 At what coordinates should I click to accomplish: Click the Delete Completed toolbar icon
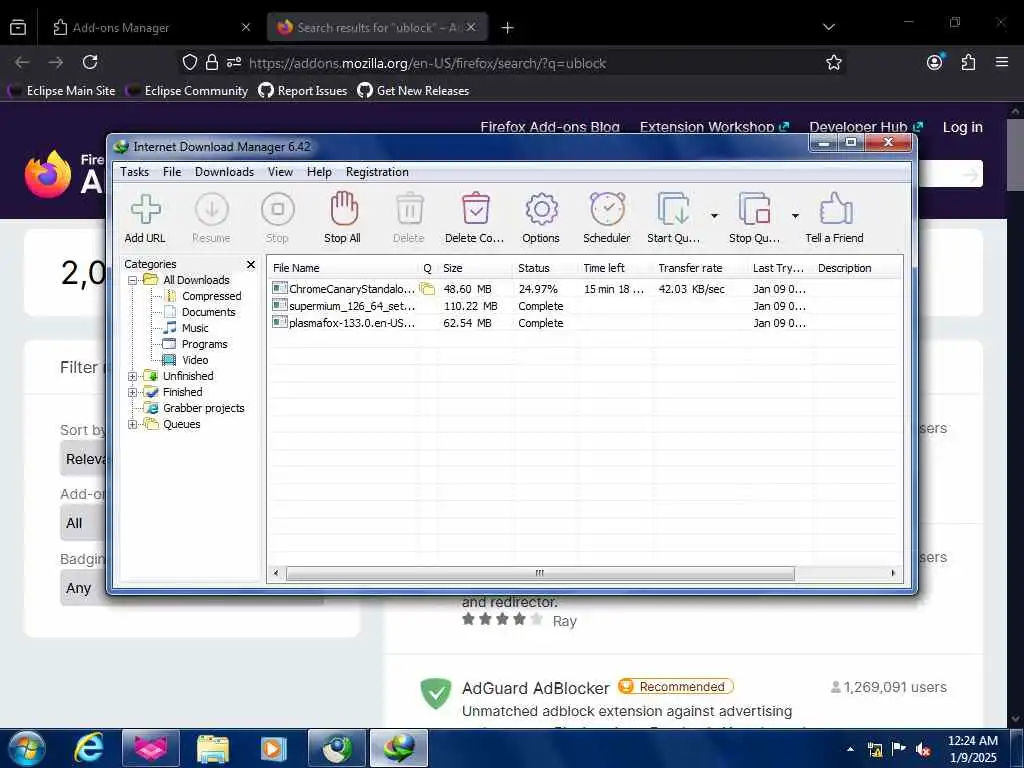pos(475,218)
